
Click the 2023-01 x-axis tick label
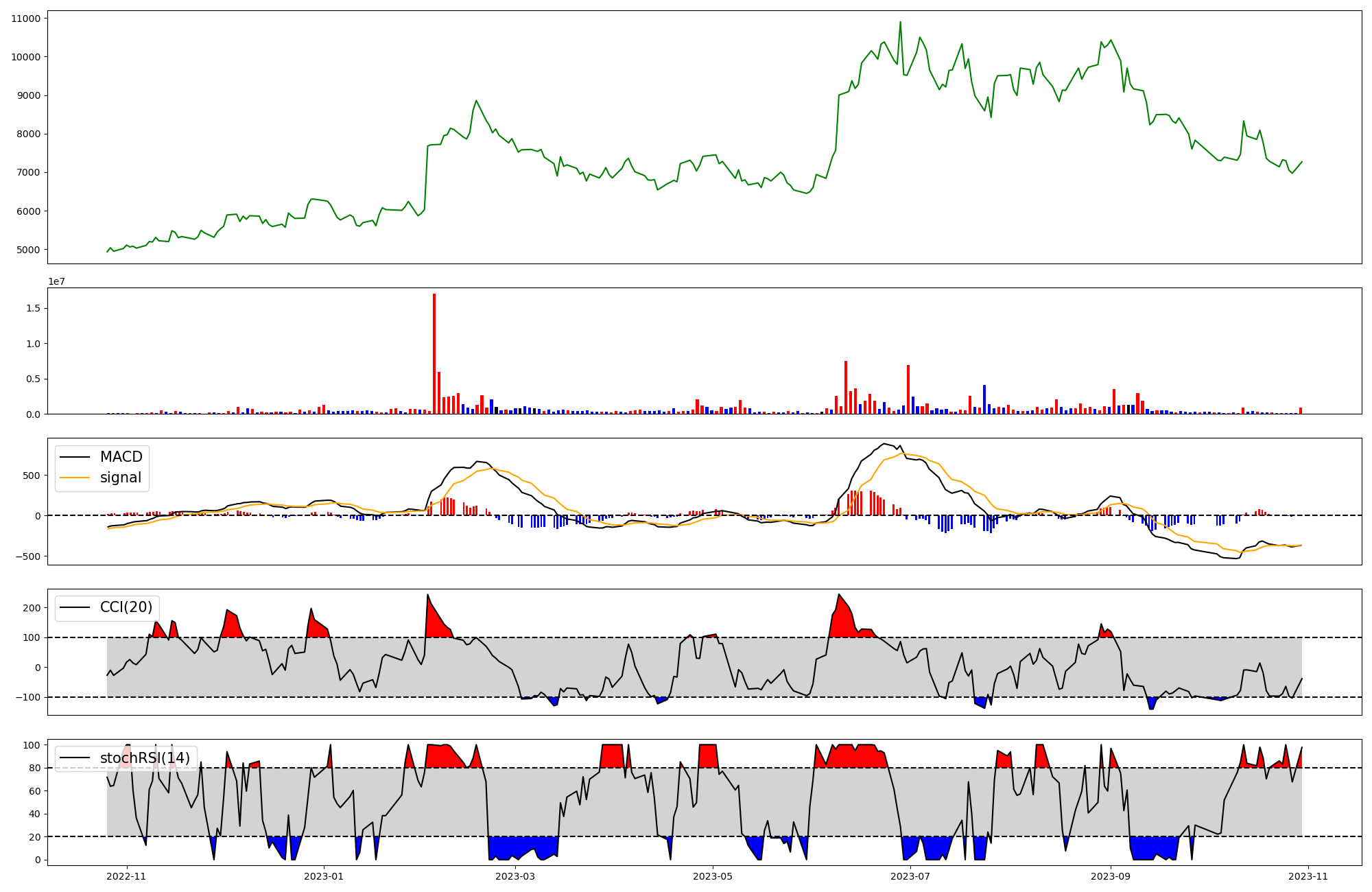tap(324, 876)
